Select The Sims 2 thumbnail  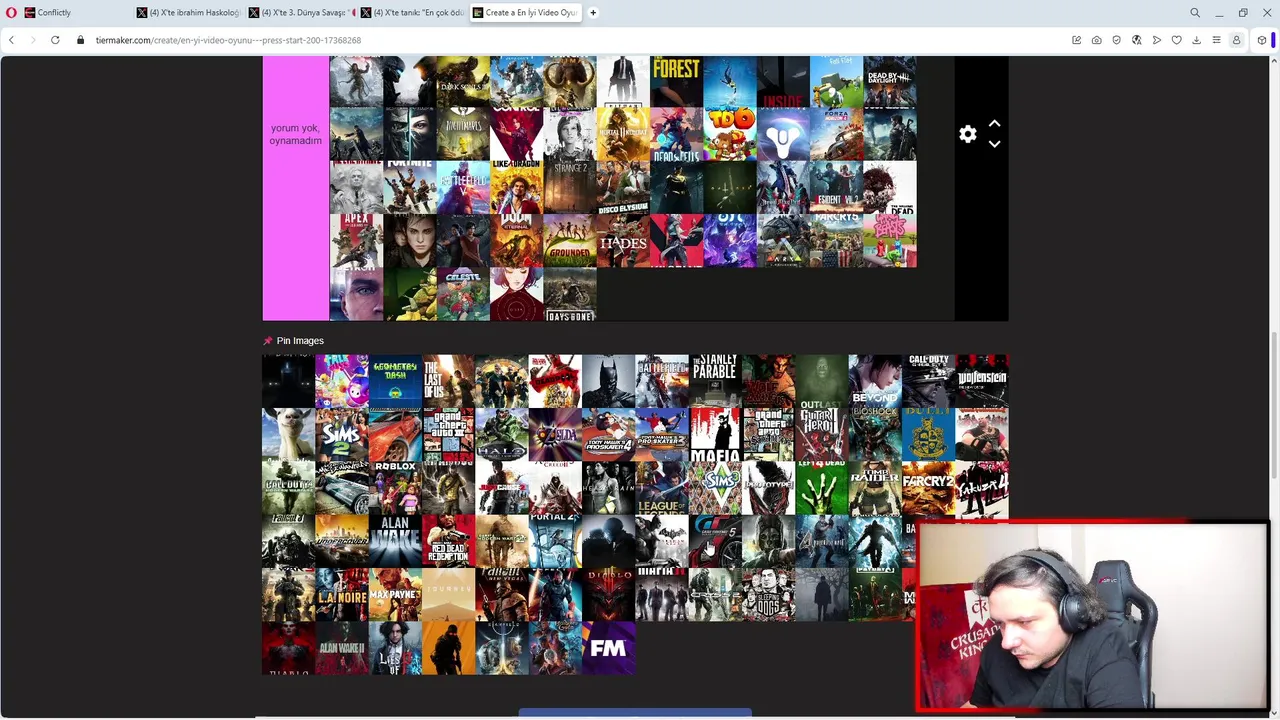[x=342, y=435]
